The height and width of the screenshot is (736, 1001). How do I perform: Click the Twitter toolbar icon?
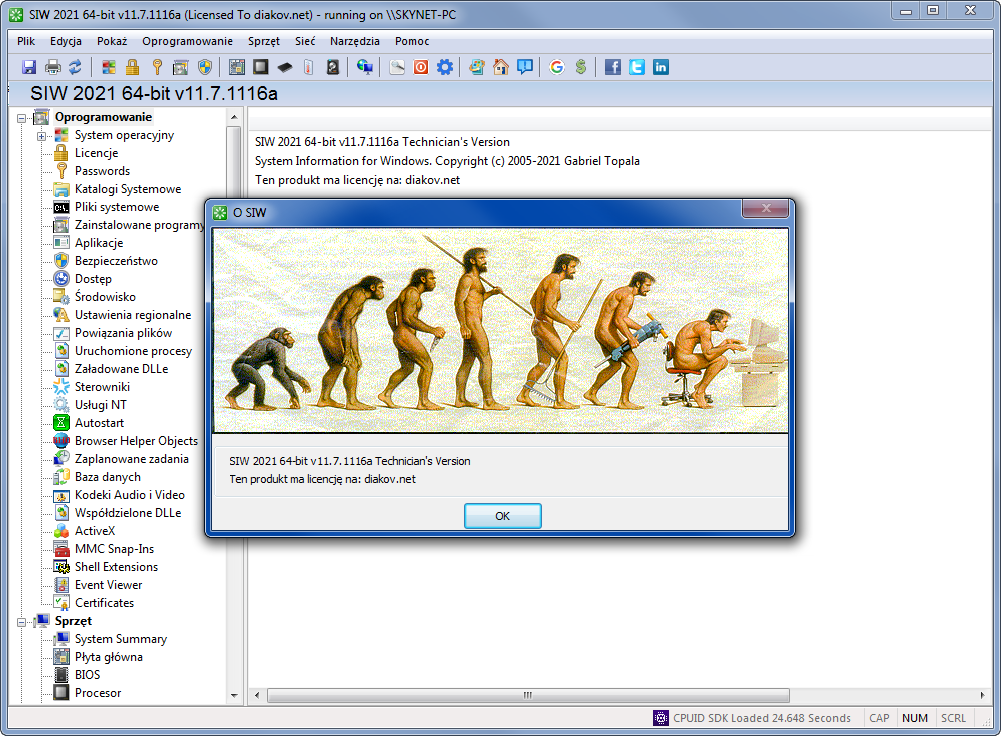636,67
